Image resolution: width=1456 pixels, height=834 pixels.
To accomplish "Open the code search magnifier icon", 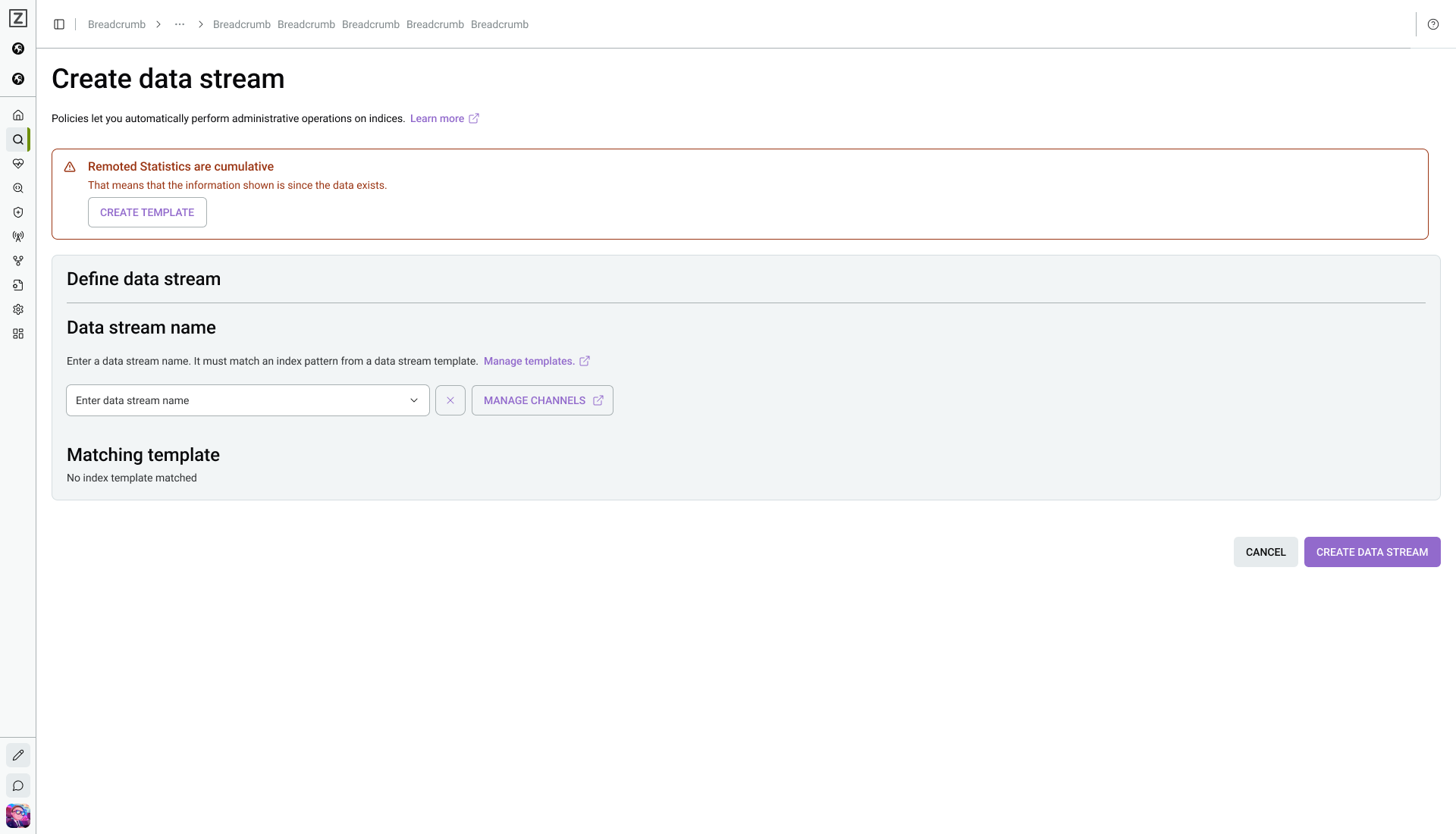I will (x=18, y=188).
